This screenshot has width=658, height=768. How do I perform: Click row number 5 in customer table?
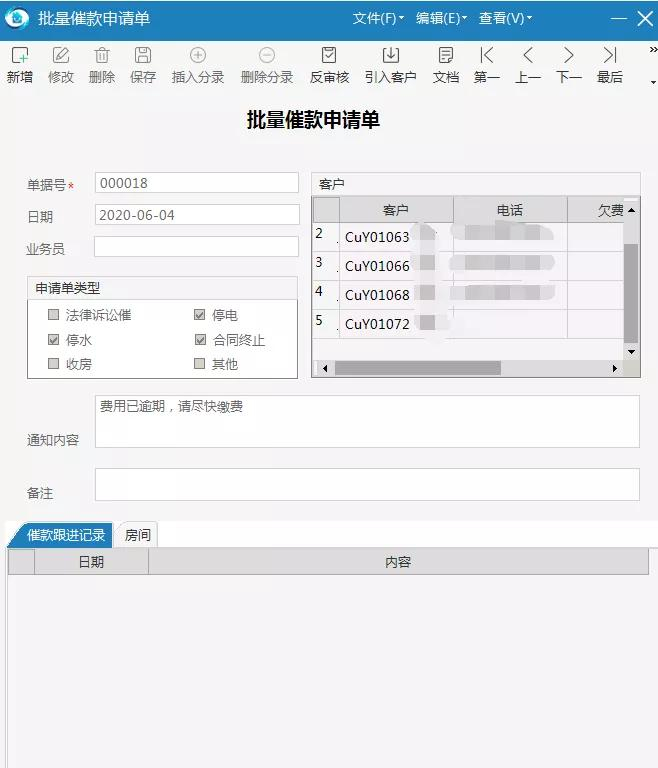(x=326, y=324)
